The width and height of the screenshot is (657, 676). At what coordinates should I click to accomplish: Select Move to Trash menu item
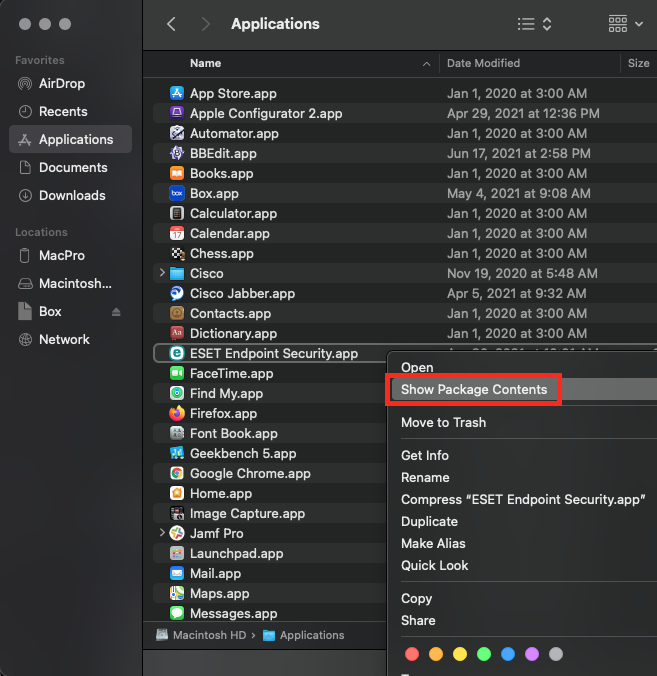[x=443, y=422]
